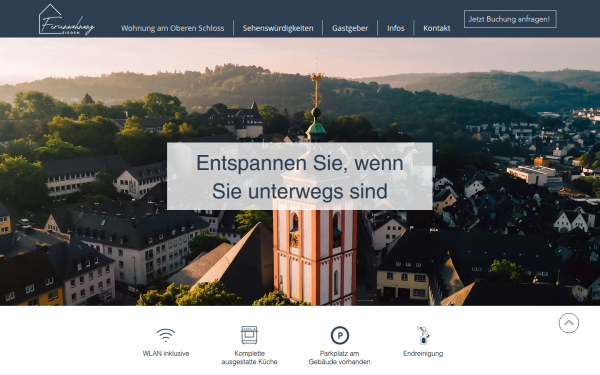Click the cleaning spray bottle icon
Viewport: 600px width, 375px height.
click(x=423, y=335)
